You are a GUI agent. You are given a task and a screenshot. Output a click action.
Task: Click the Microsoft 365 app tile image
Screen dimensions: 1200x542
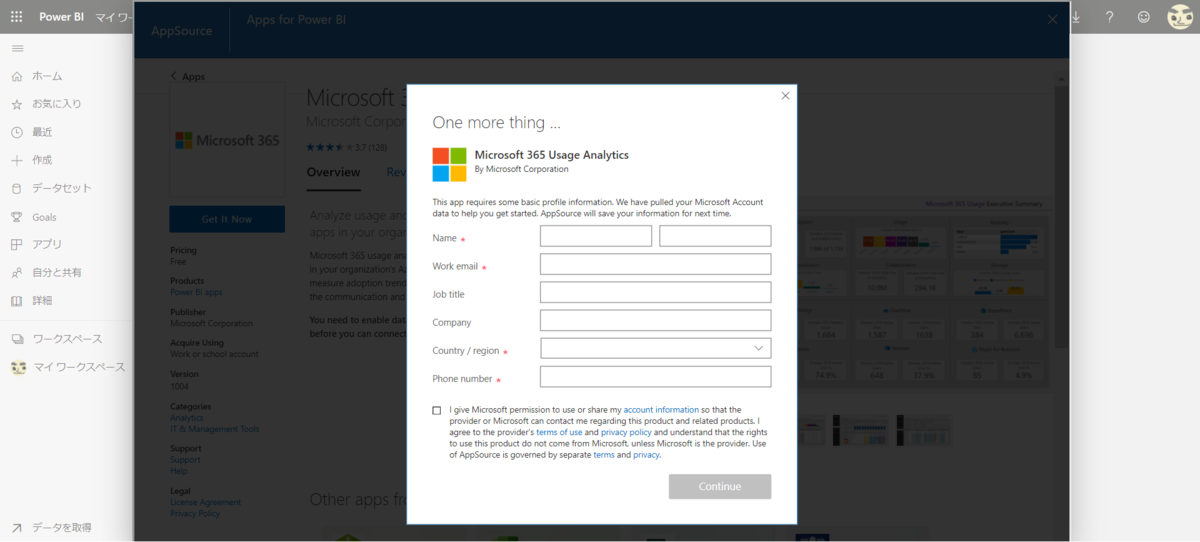[x=227, y=140]
